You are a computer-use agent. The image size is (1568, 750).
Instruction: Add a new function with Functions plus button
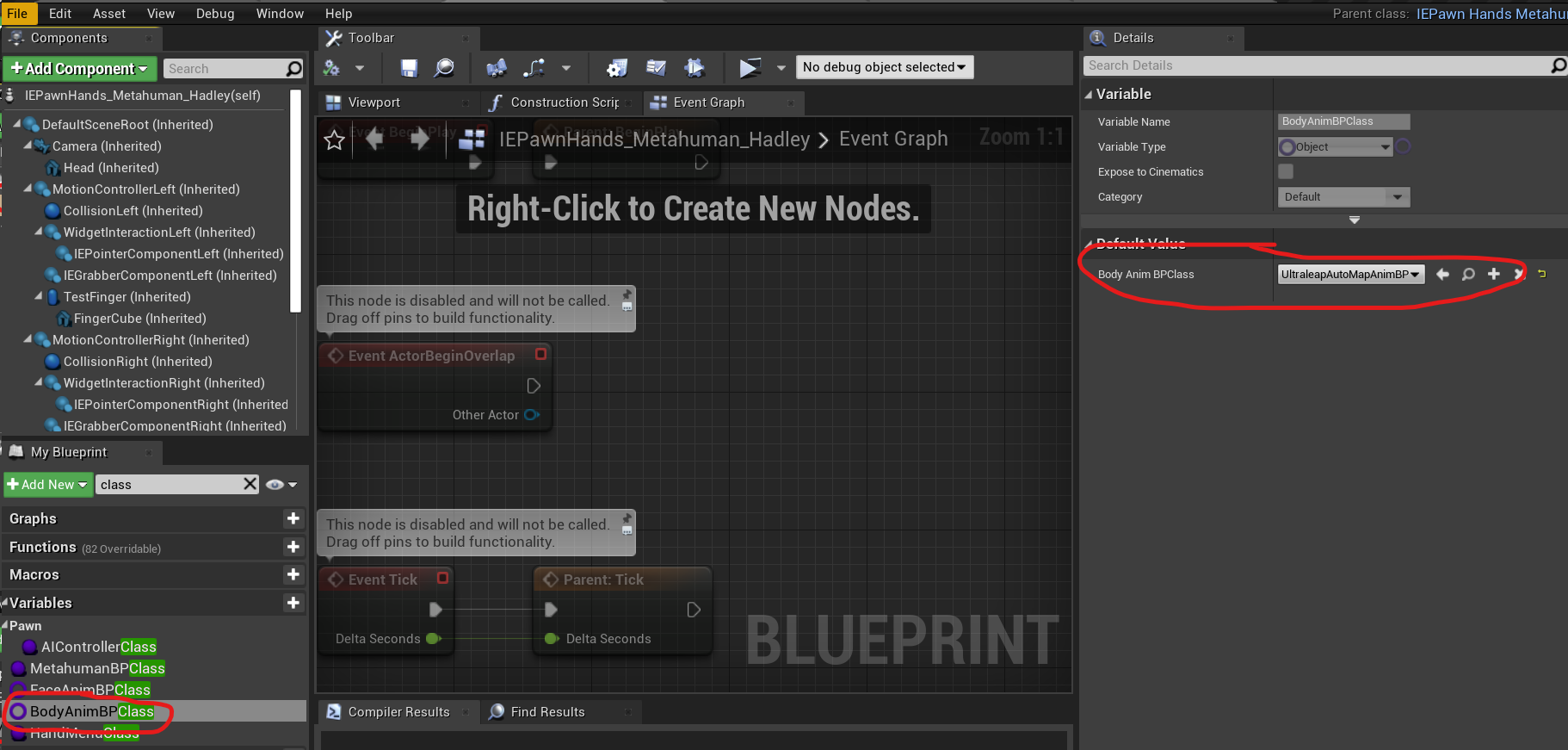tap(293, 547)
